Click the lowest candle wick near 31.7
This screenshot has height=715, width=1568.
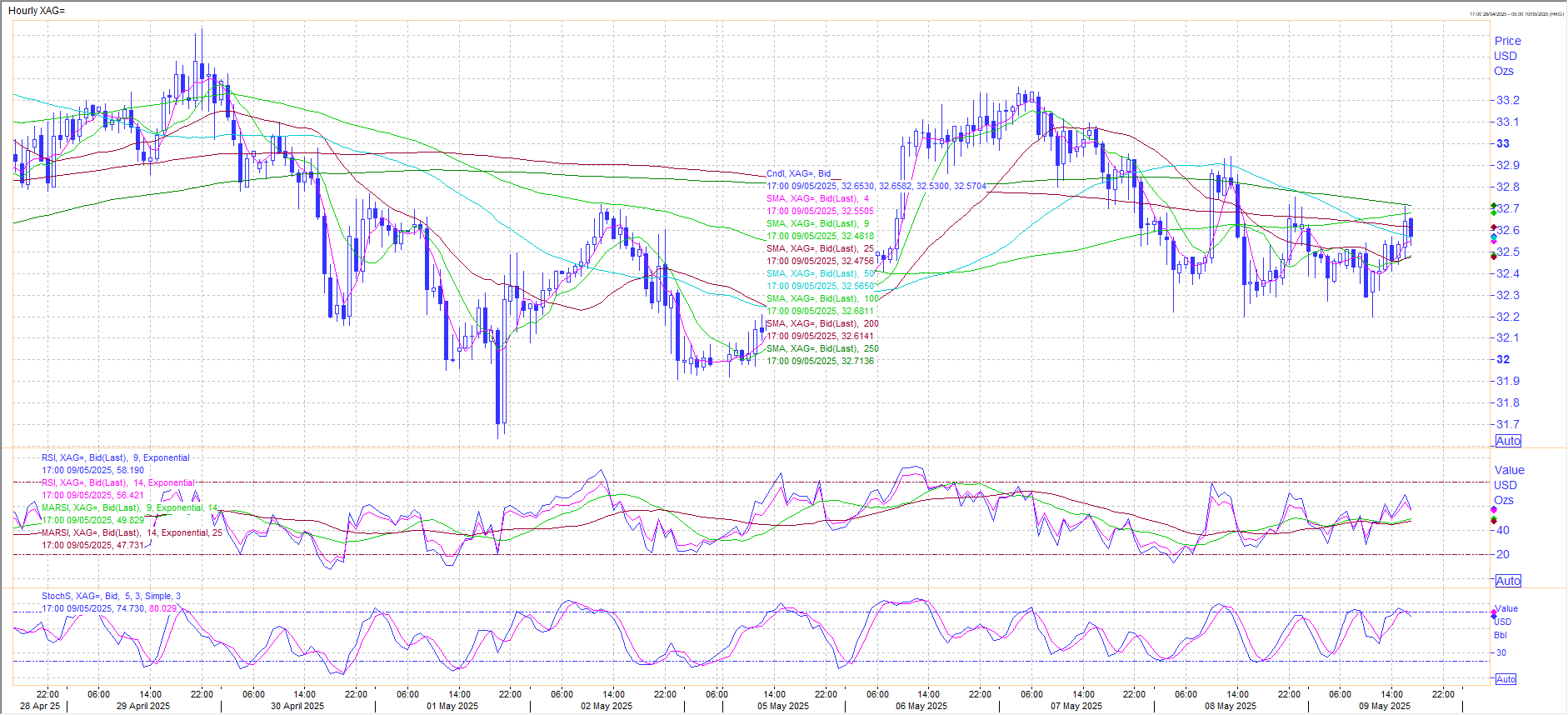coord(497,432)
